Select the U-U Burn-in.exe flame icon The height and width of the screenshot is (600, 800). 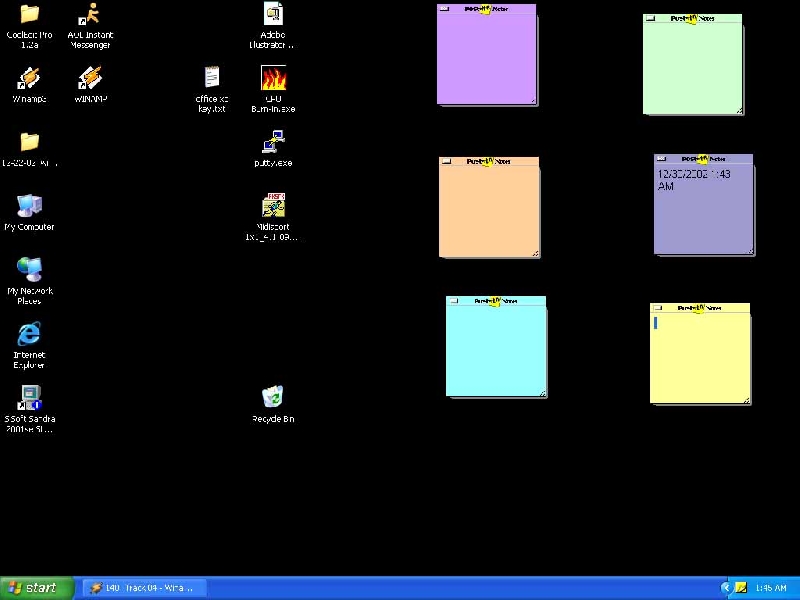[273, 79]
